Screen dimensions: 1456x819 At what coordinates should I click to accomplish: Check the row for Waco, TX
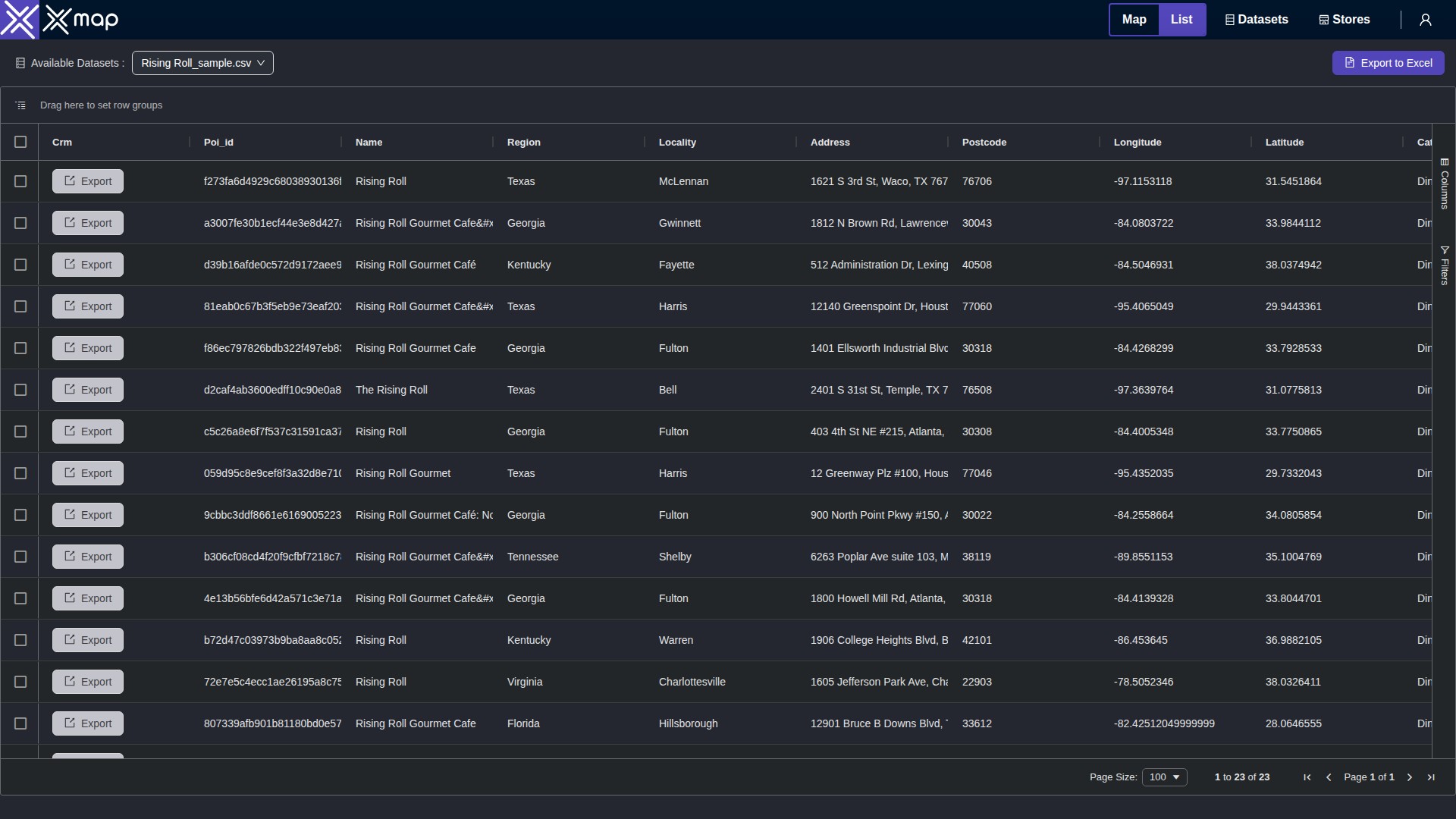[x=20, y=181]
